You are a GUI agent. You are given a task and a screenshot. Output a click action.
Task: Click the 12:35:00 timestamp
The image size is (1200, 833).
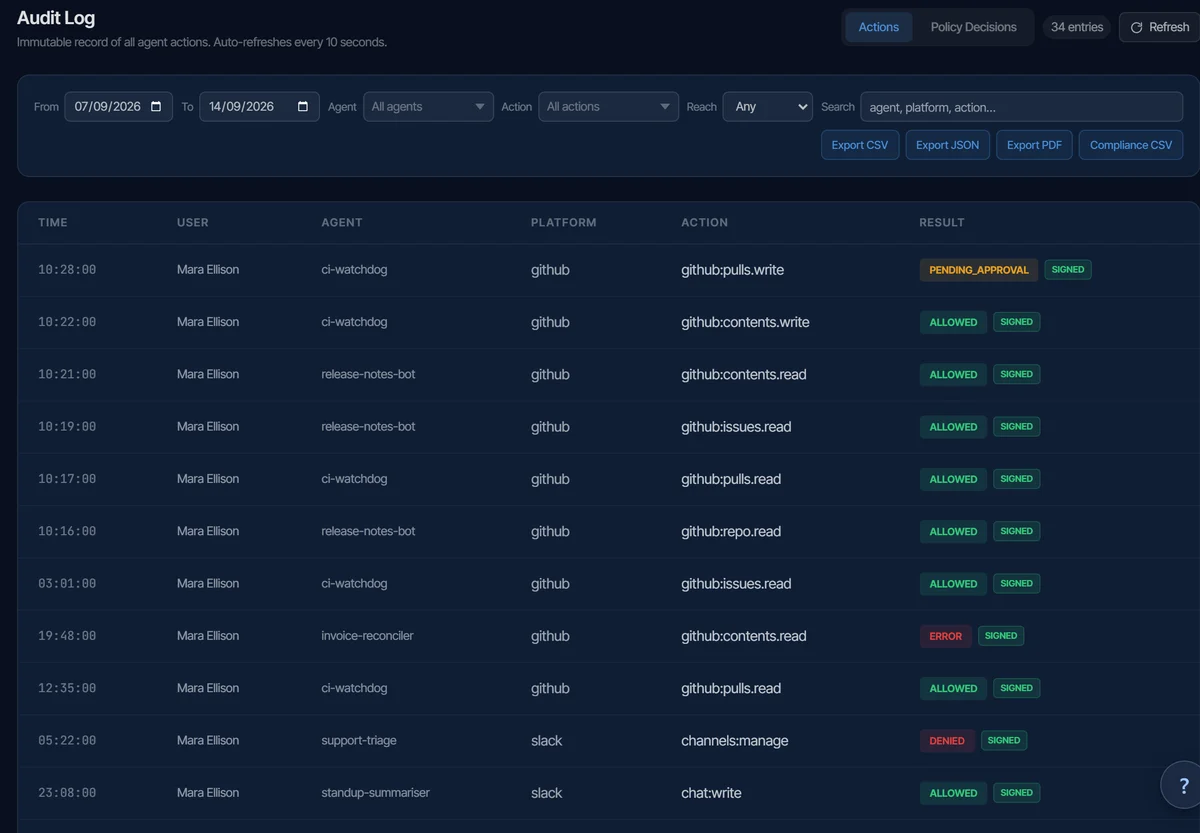(x=67, y=689)
